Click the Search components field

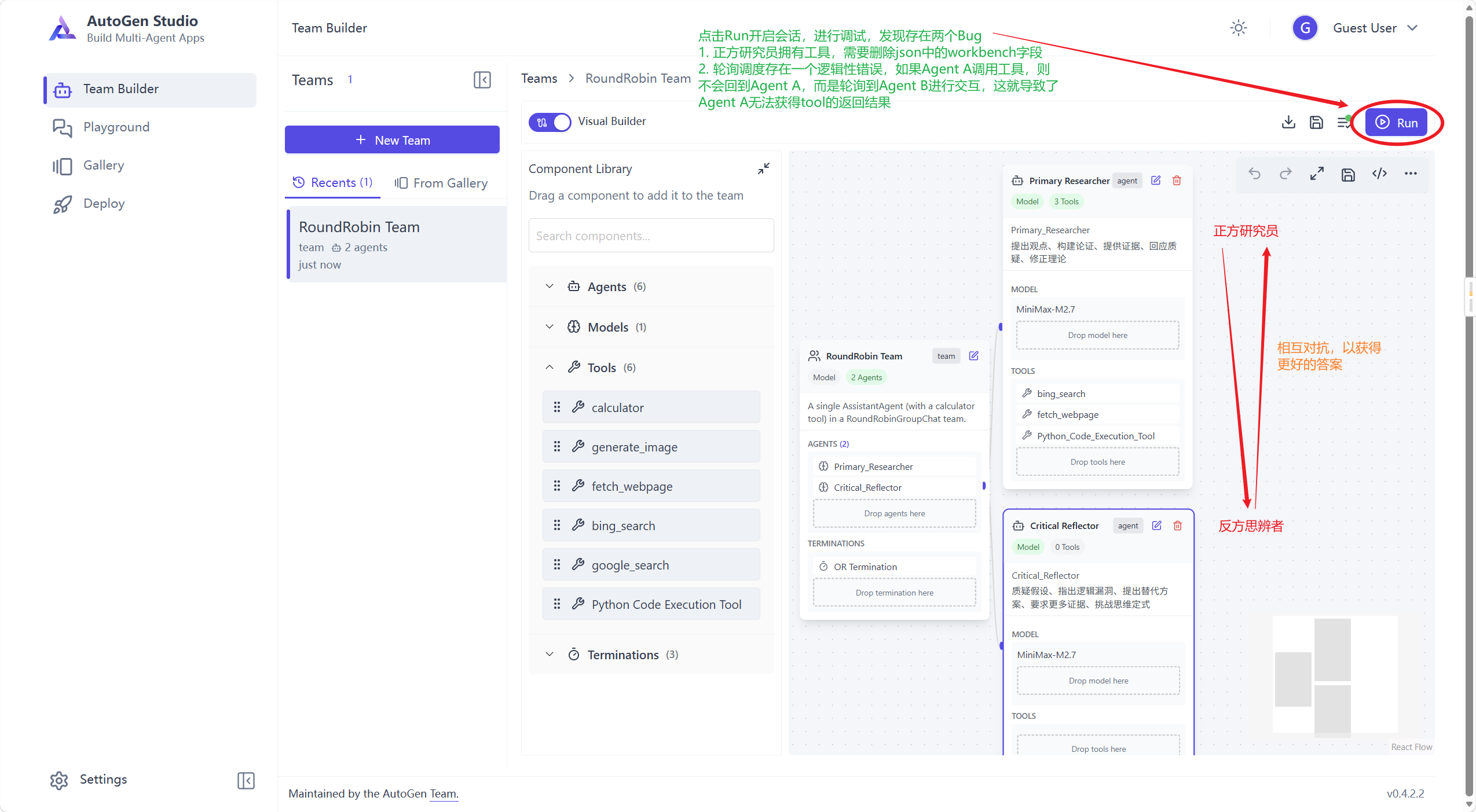pyautogui.click(x=651, y=236)
